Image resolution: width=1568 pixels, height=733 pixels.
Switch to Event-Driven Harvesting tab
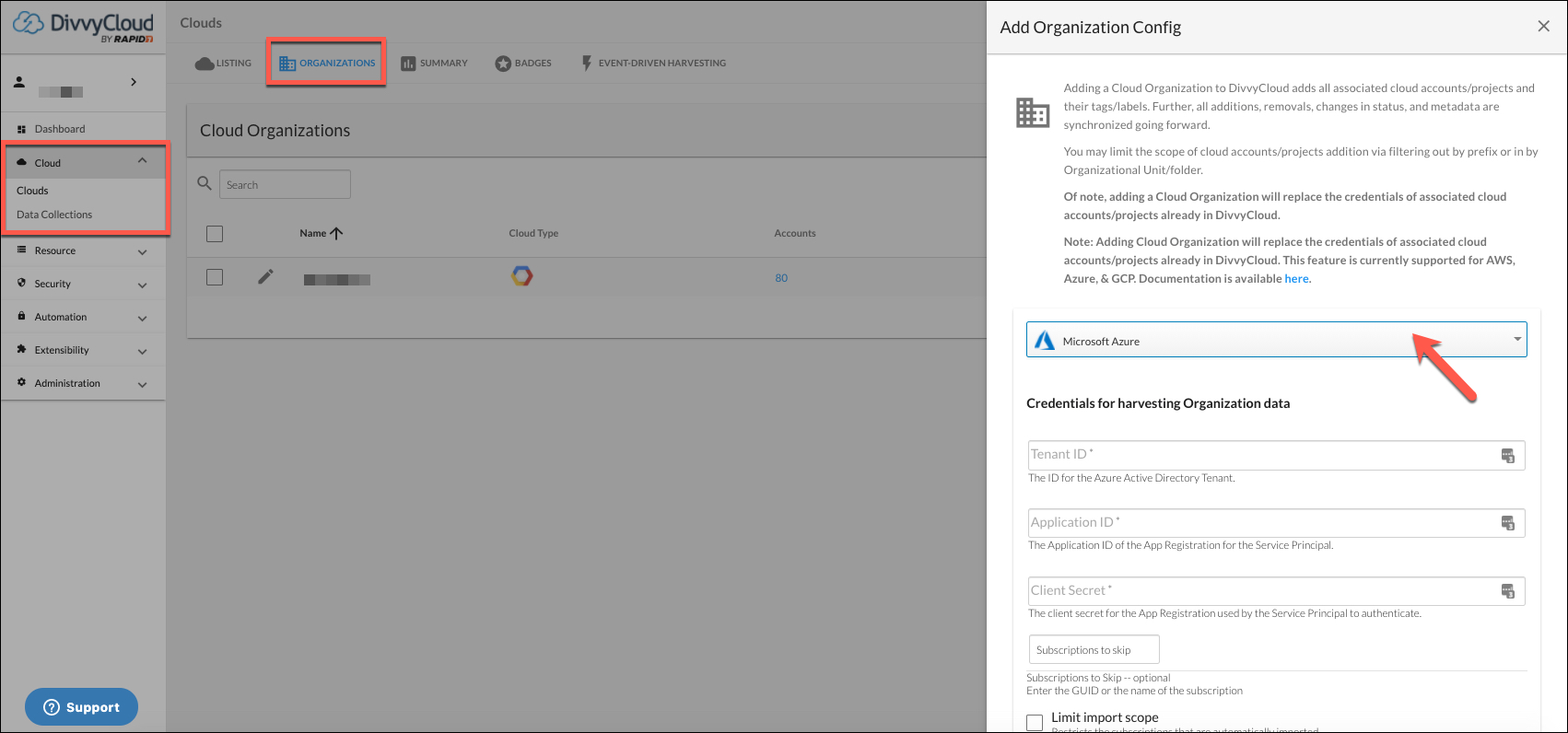point(653,64)
